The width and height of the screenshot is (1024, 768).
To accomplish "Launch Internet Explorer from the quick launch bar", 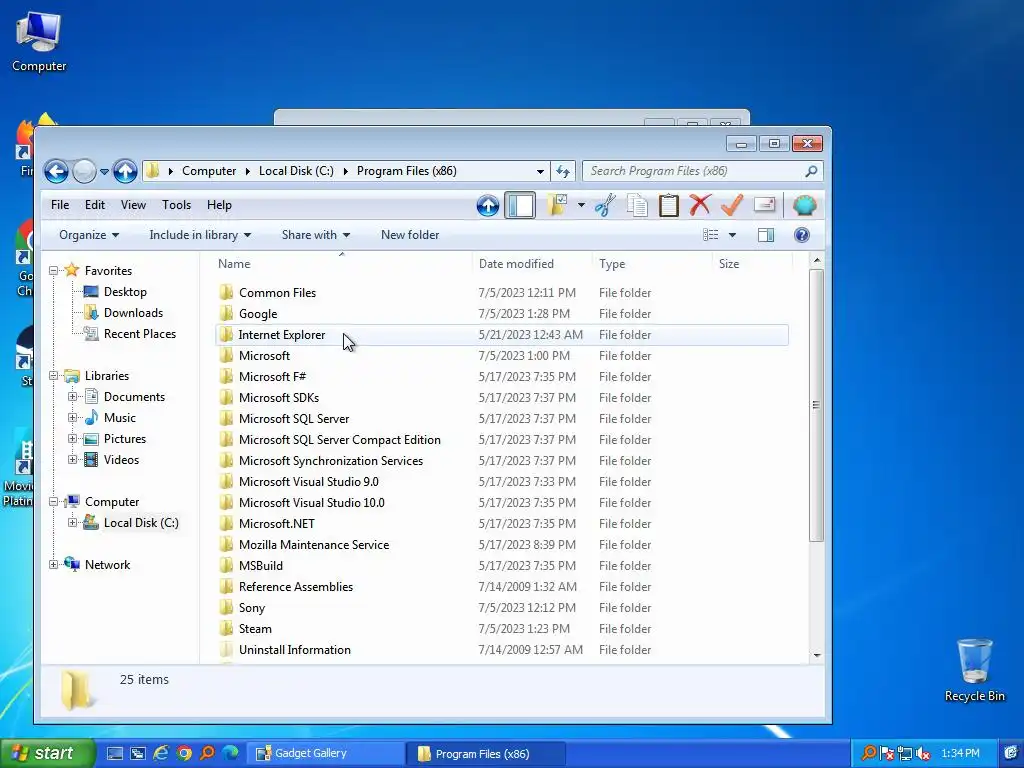I will tap(161, 753).
